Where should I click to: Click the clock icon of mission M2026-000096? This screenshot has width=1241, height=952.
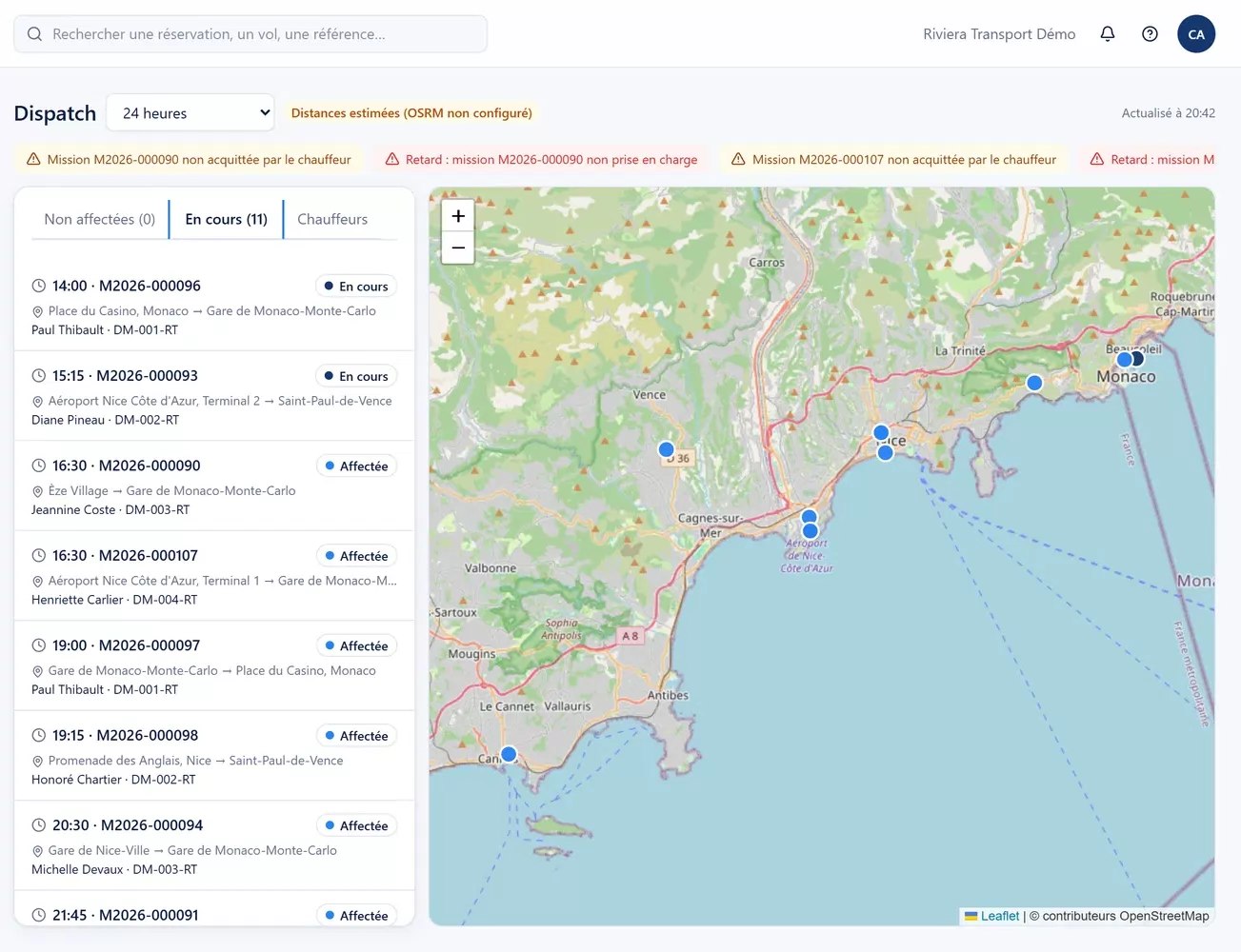click(x=39, y=286)
